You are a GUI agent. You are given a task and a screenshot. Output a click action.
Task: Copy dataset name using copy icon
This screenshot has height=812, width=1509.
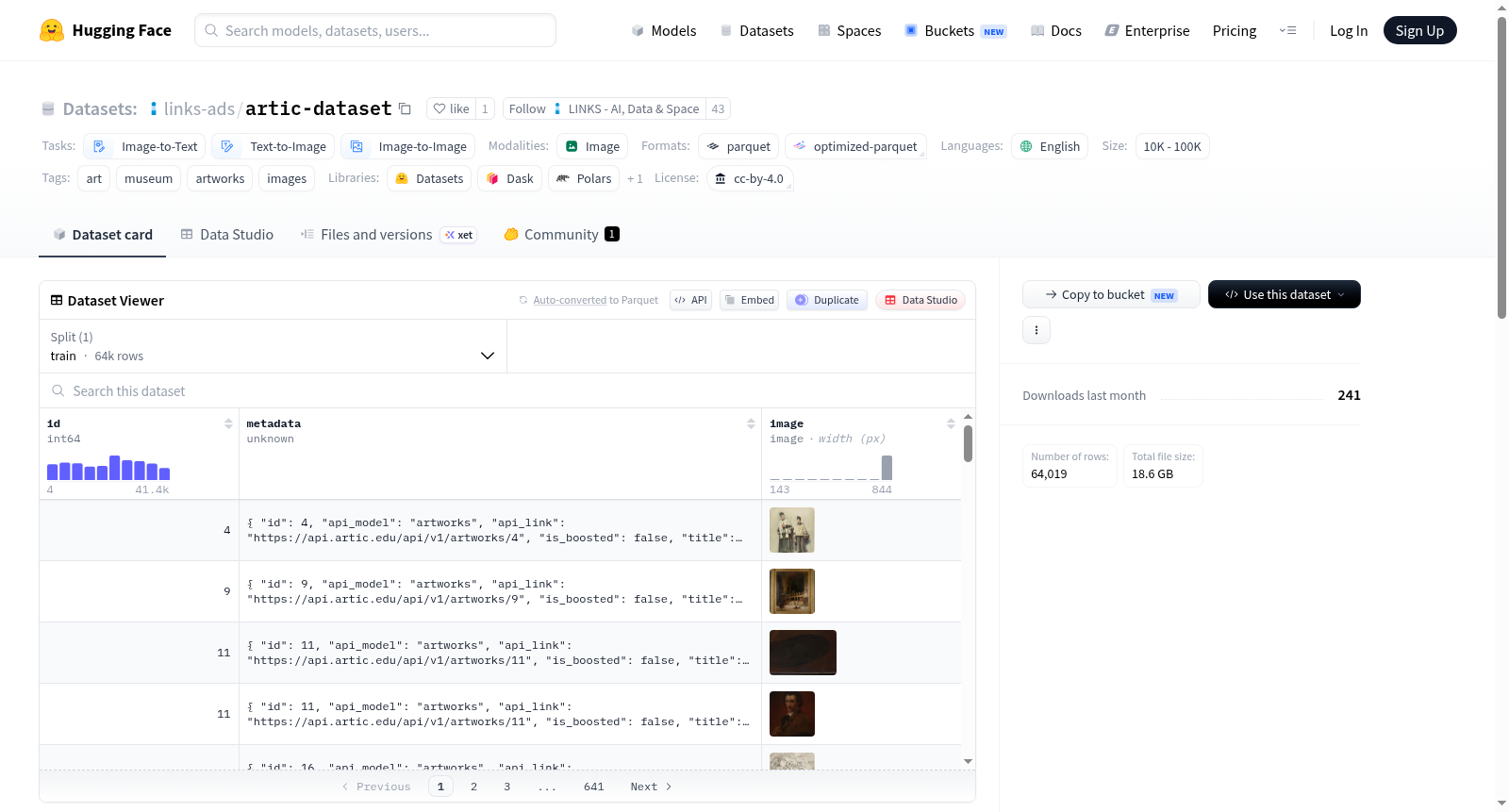click(405, 108)
